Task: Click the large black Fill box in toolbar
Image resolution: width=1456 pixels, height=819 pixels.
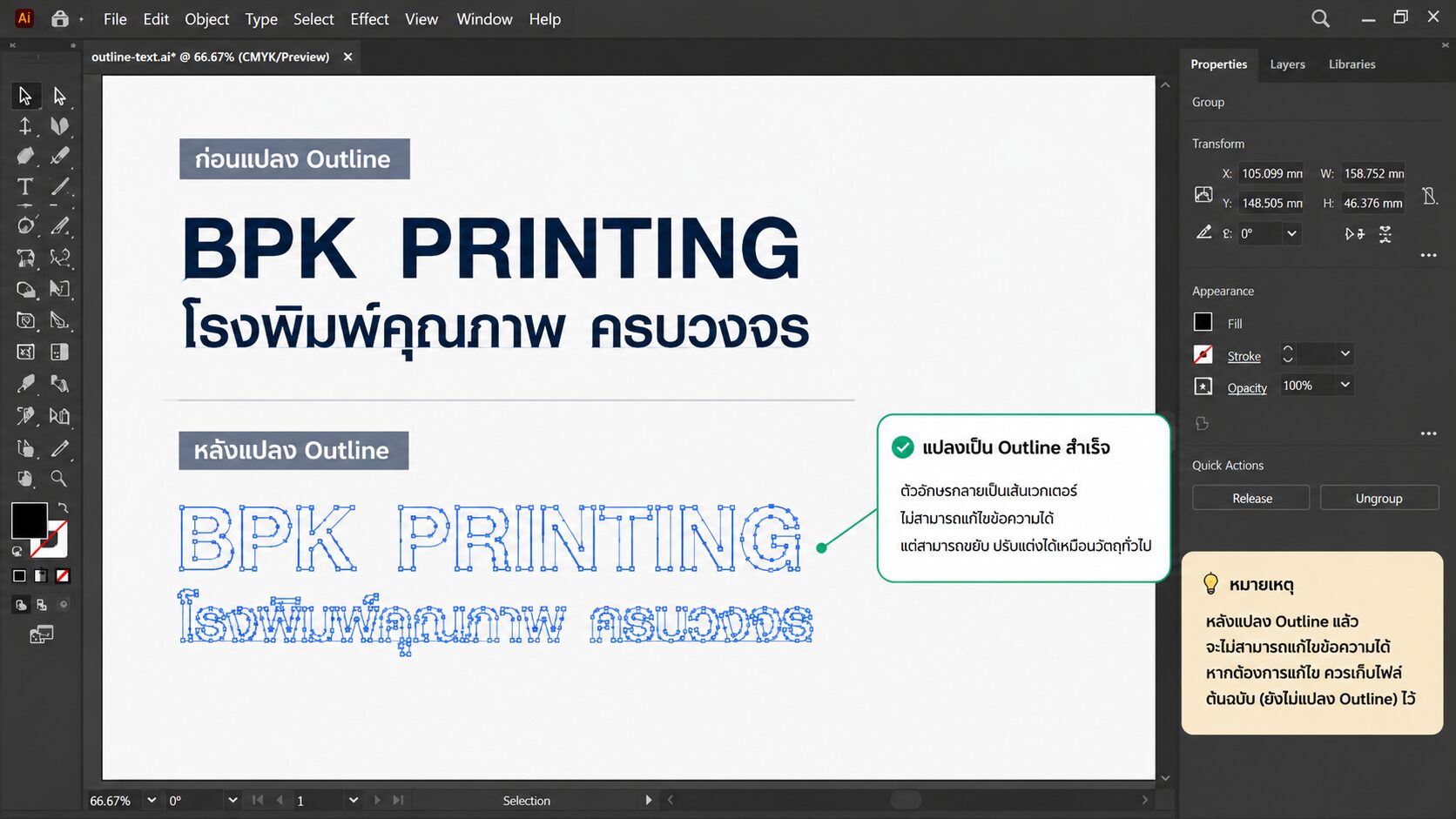Action: pos(29,520)
